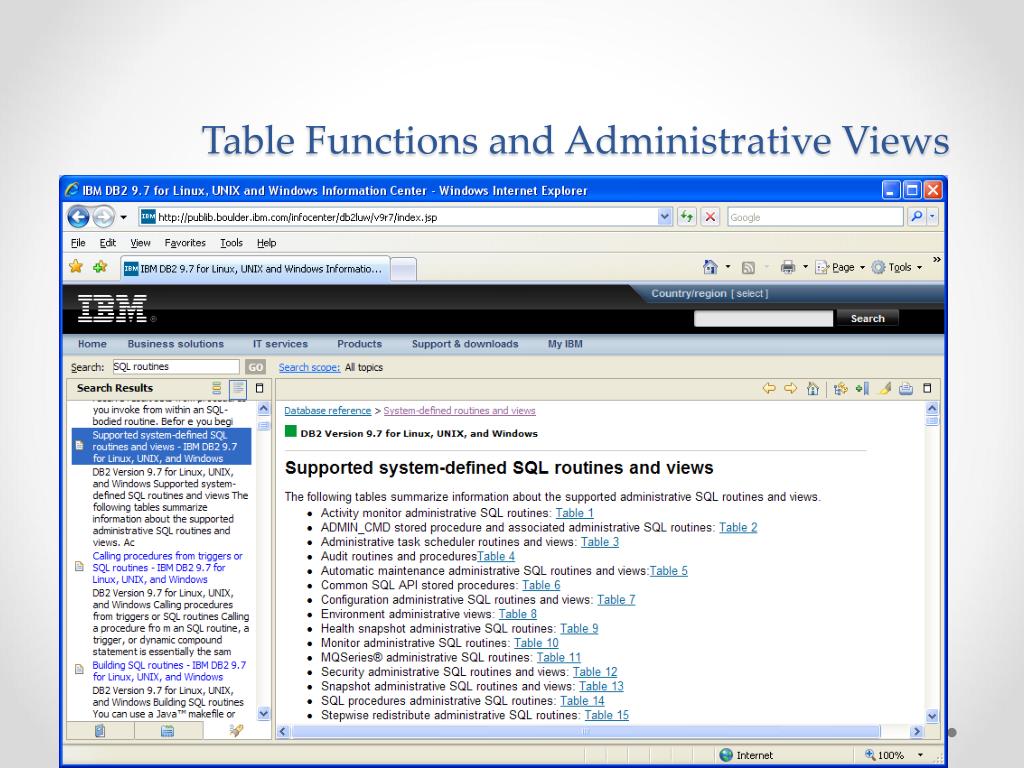This screenshot has width=1024, height=768.
Task: Click the Print printer icon in IE toolbar
Action: (x=788, y=267)
